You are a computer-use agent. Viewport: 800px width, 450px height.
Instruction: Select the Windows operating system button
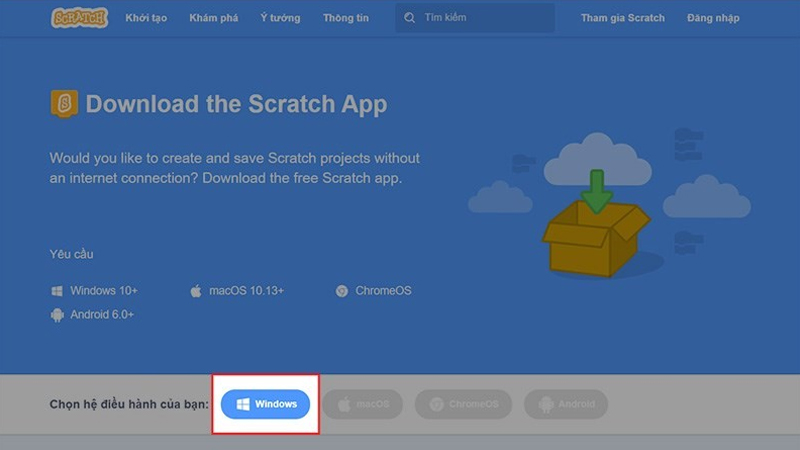(x=265, y=404)
